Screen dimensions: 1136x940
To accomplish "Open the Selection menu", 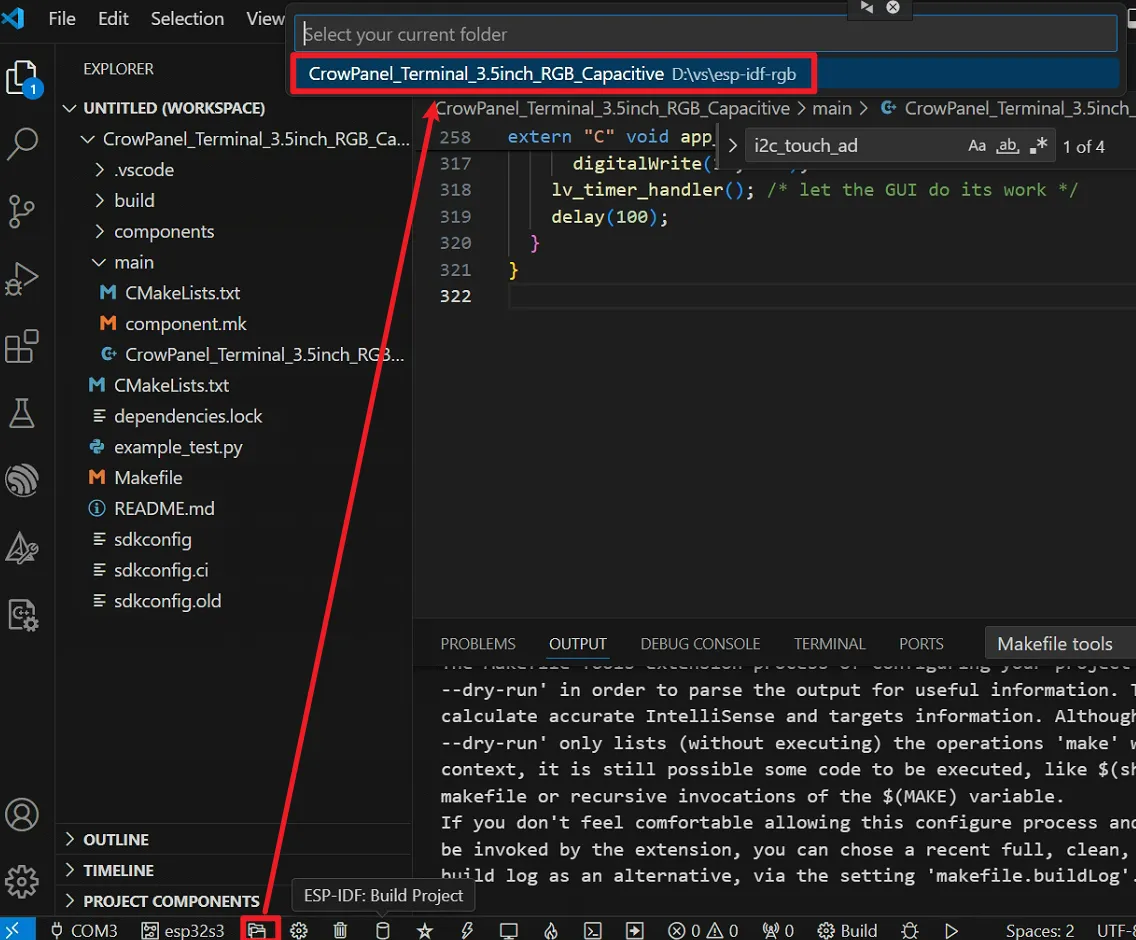I will pyautogui.click(x=187, y=18).
